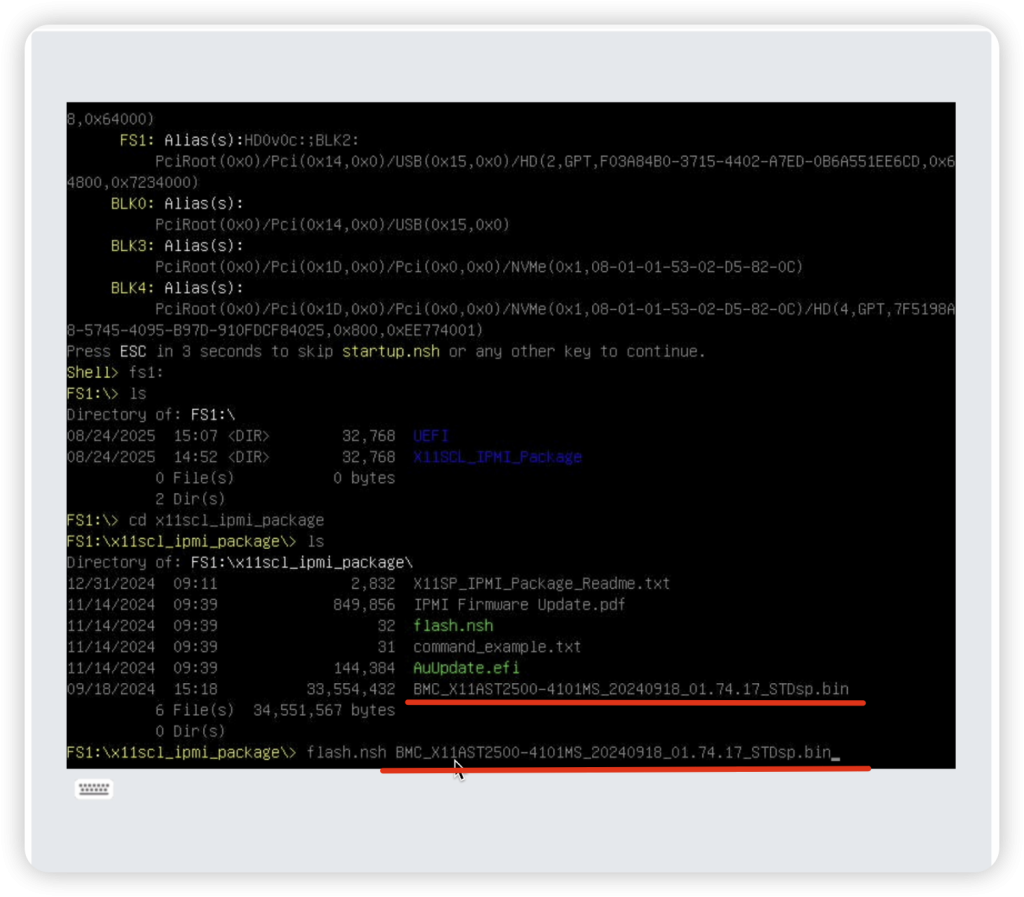Click the UEFI directory name
The height and width of the screenshot is (897, 1024).
pyautogui.click(x=431, y=436)
